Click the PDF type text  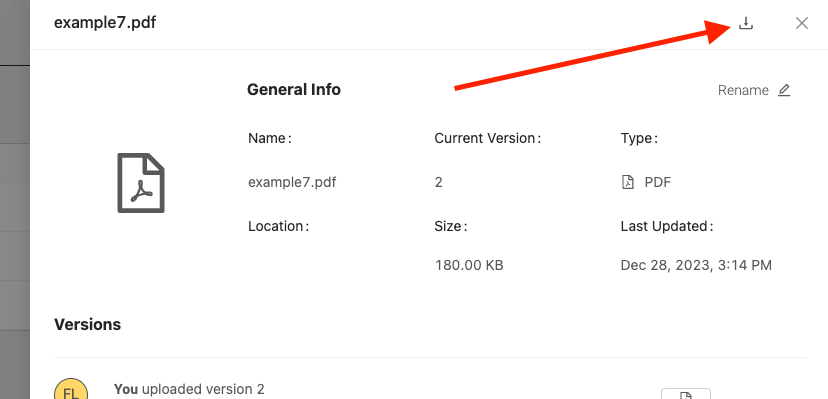pos(657,183)
